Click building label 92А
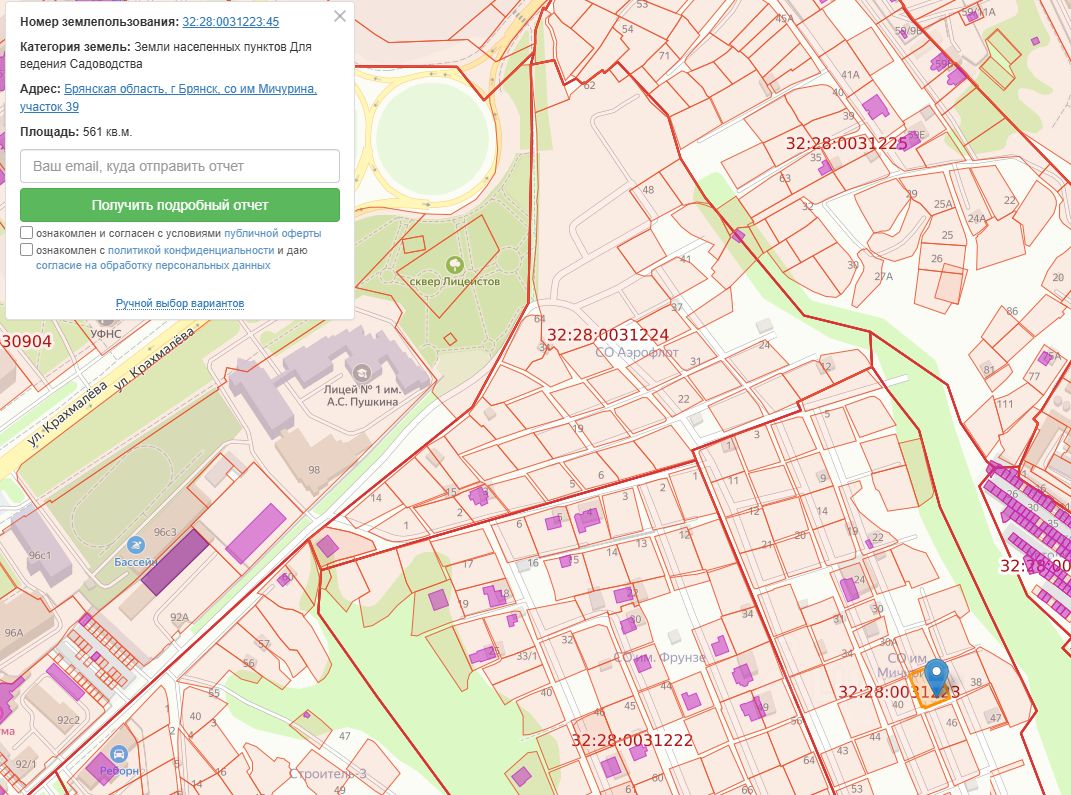 tap(180, 617)
